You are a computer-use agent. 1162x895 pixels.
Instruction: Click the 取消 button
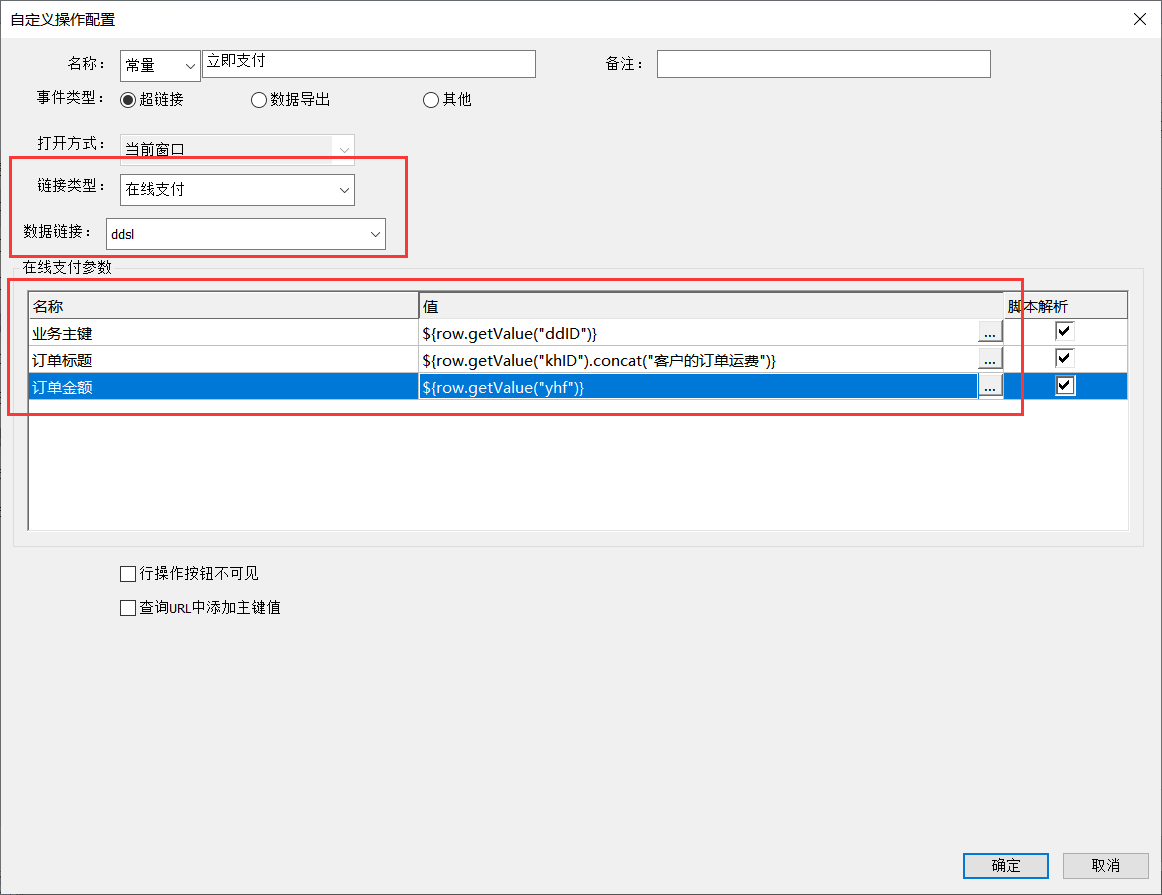coord(1105,865)
